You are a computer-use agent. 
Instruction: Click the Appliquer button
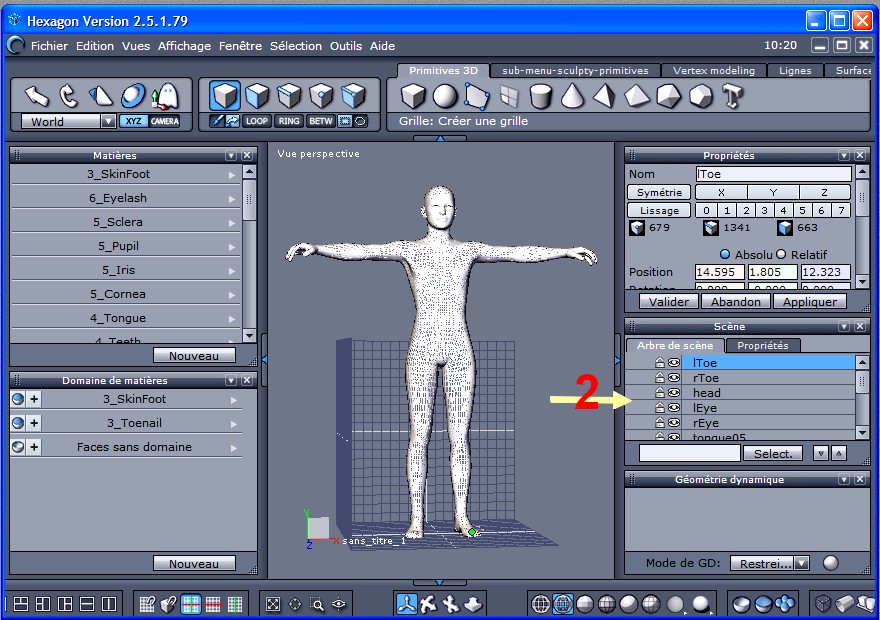click(x=810, y=302)
